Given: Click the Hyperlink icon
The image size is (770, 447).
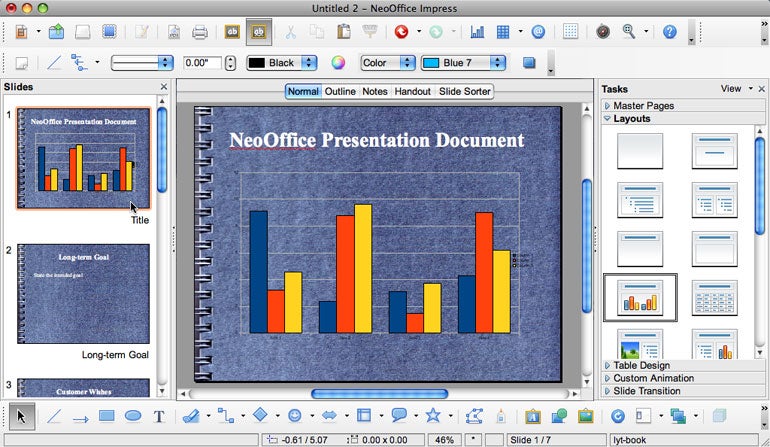Looking at the screenshot, I should [x=539, y=32].
